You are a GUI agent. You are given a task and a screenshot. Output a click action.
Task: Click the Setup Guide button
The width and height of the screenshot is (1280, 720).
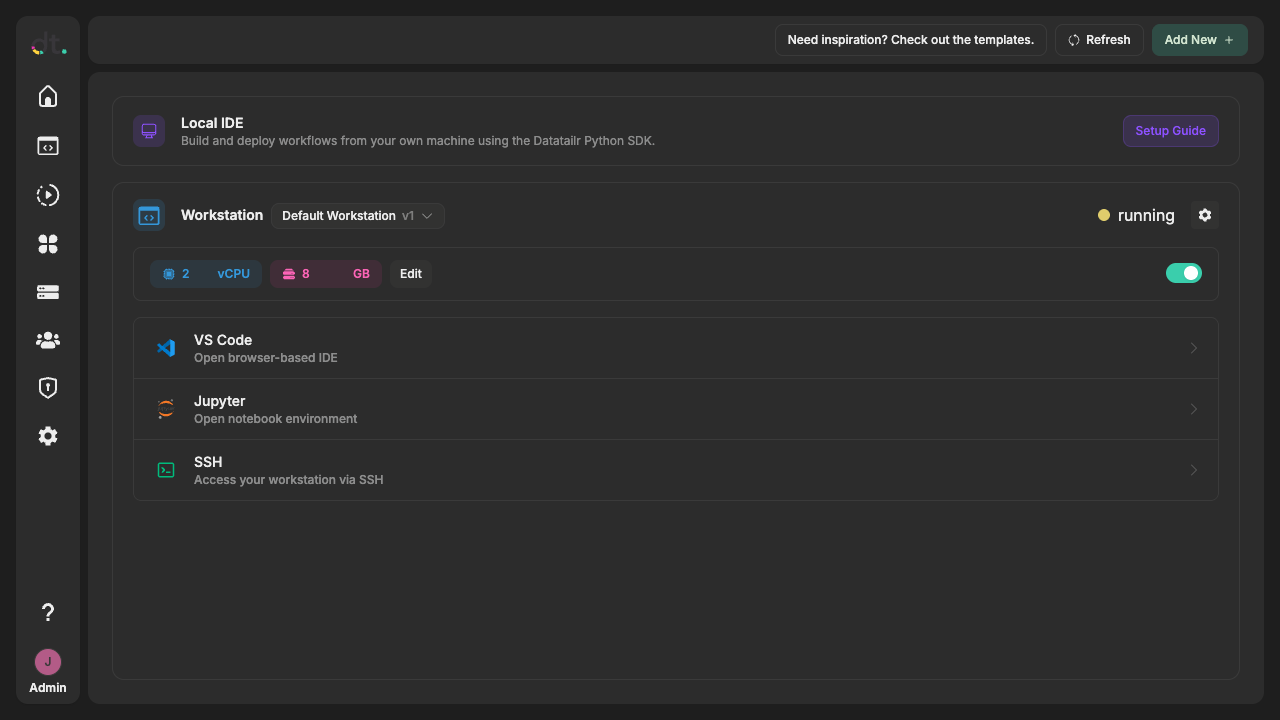(x=1170, y=130)
